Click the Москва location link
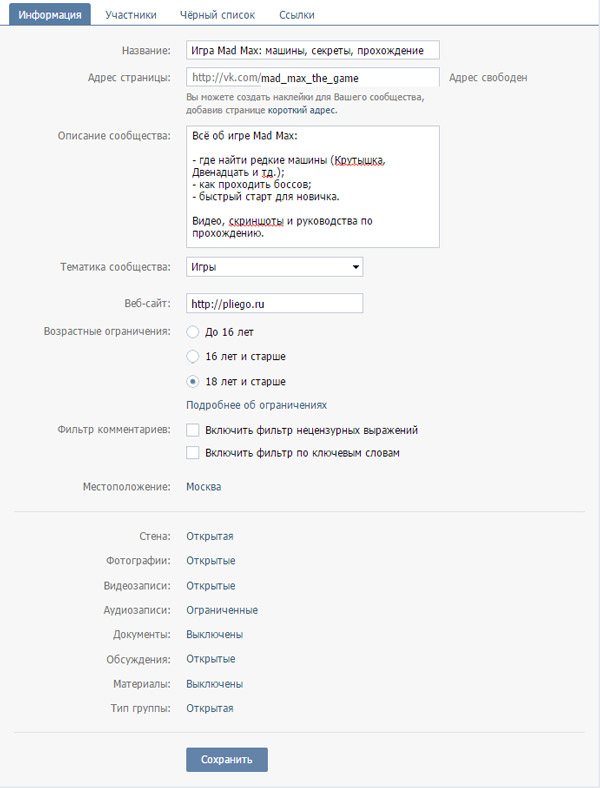 (x=204, y=487)
